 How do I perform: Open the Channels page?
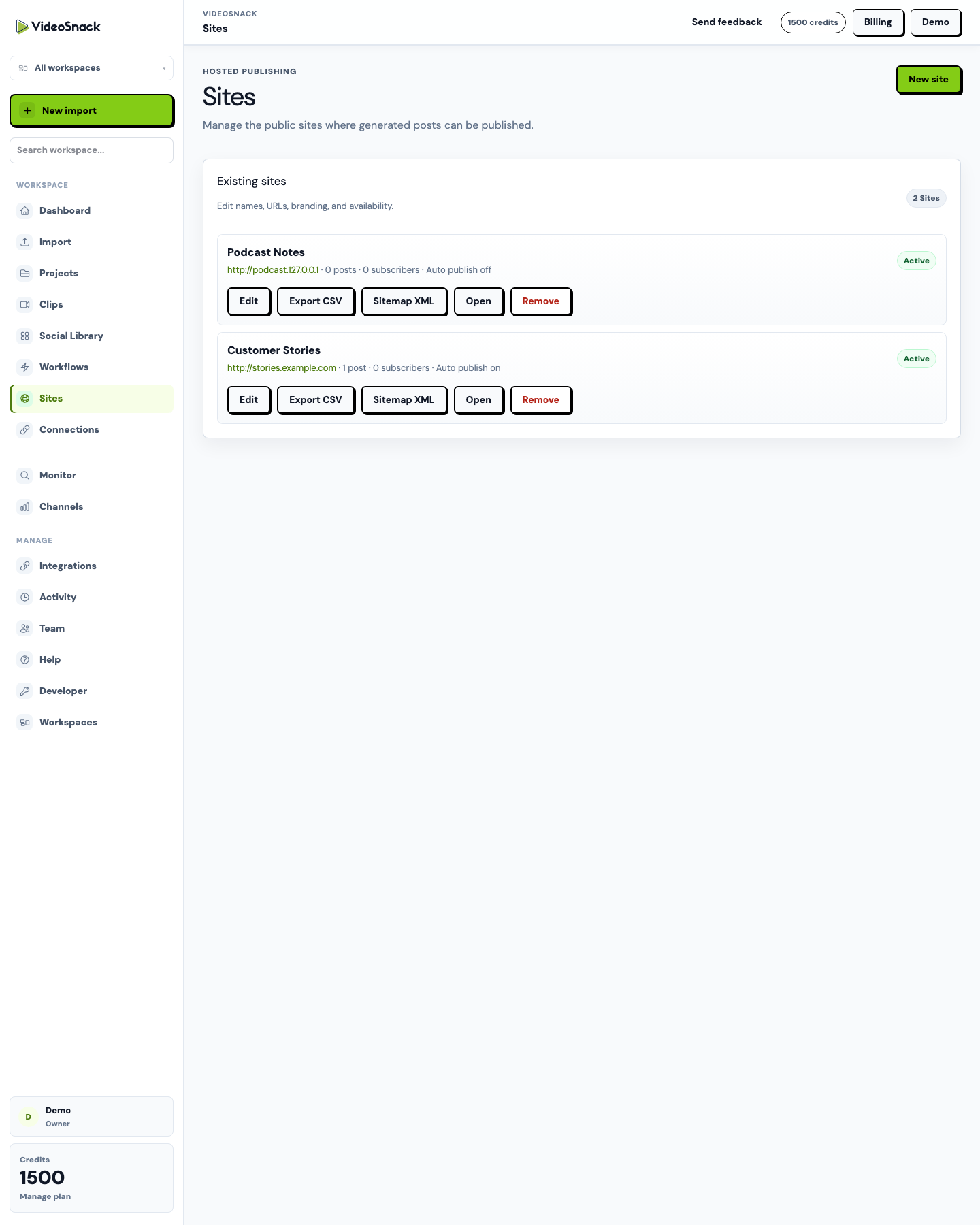coord(91,506)
